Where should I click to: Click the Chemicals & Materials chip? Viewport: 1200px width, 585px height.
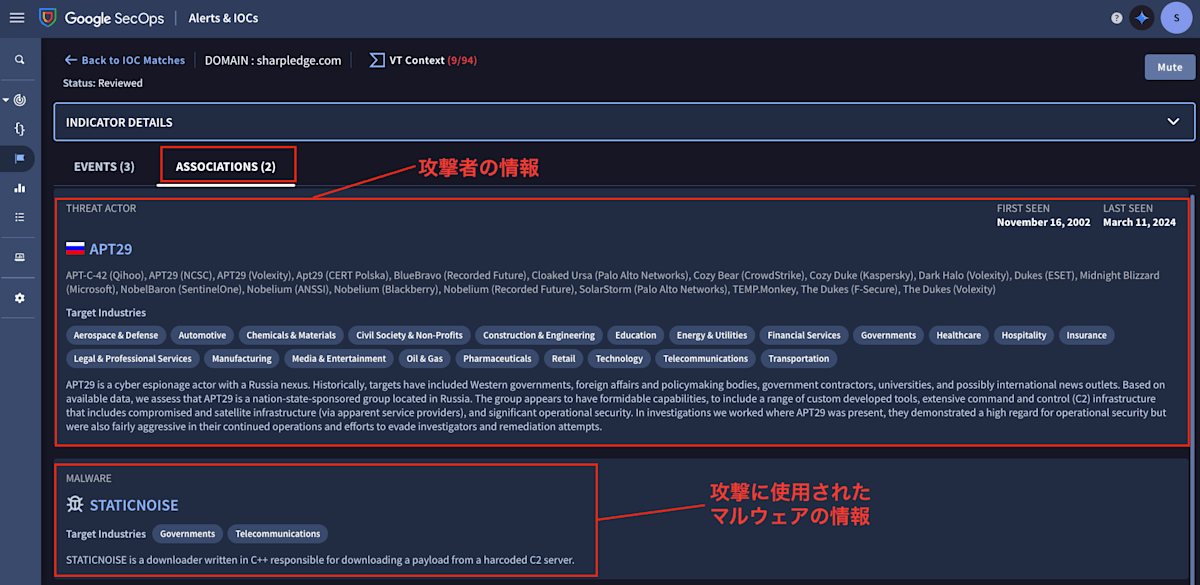[291, 335]
